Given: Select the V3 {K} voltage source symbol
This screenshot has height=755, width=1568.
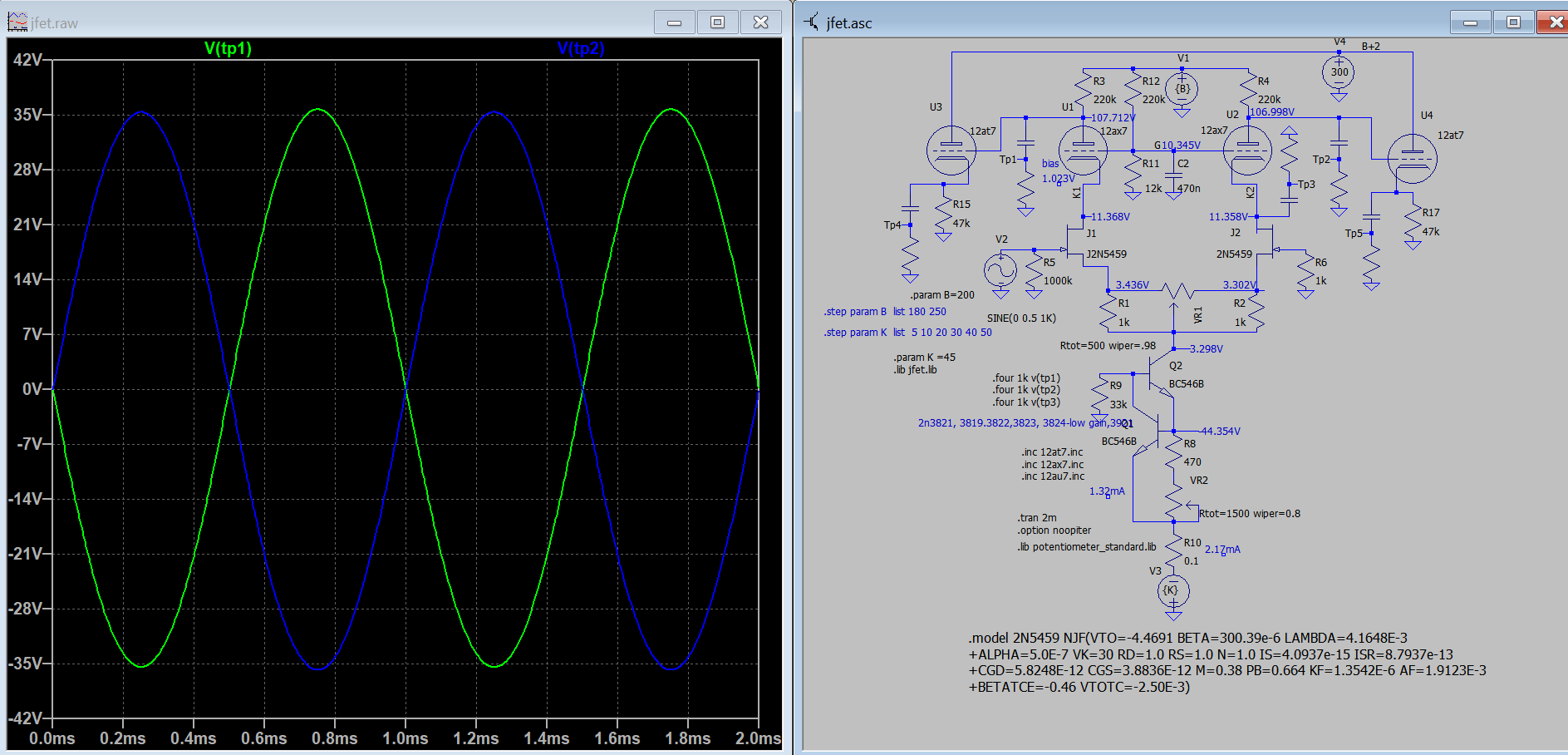Looking at the screenshot, I should point(1173,590).
